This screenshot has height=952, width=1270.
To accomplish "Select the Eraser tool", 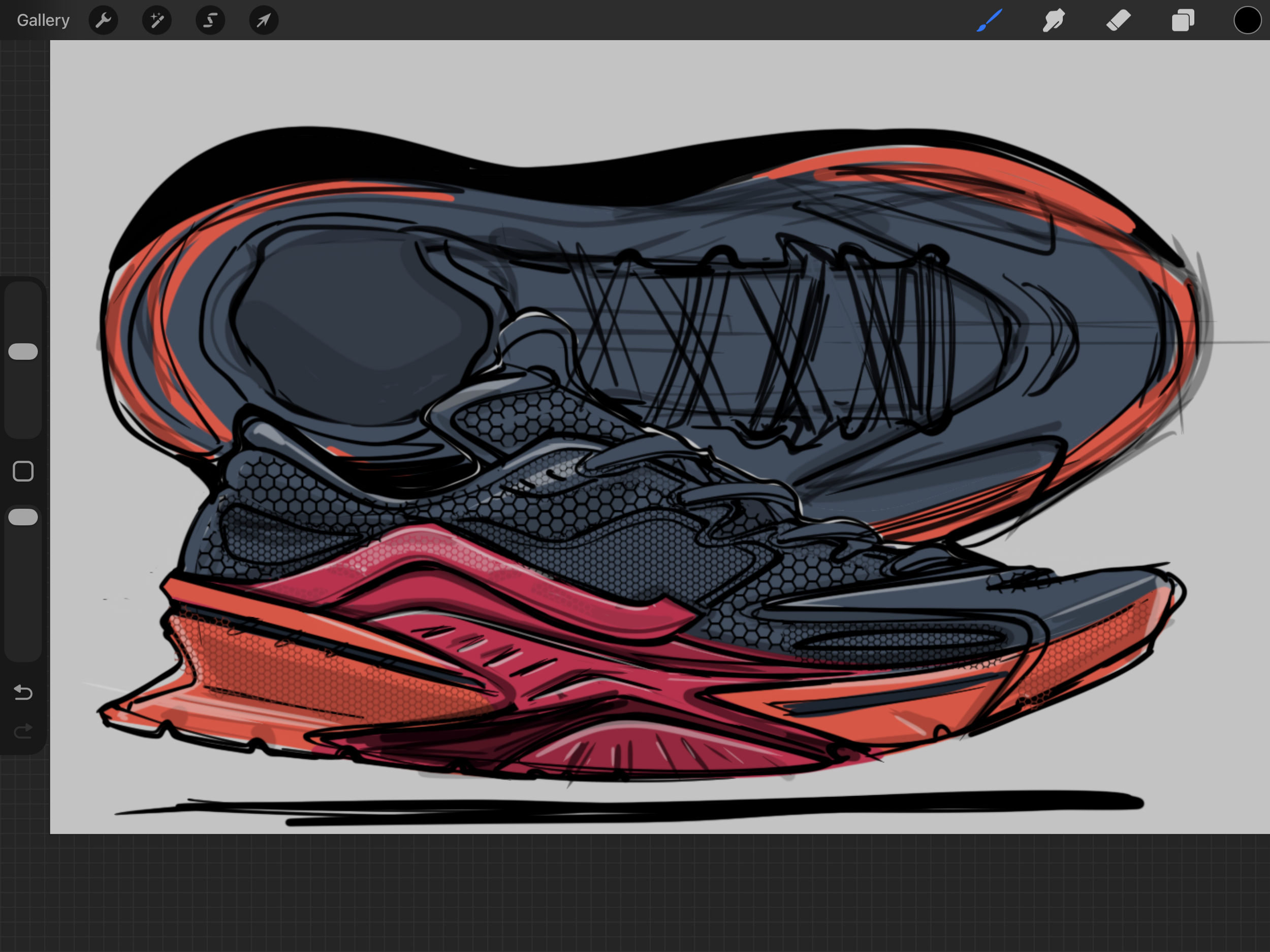I will 1119,21.
